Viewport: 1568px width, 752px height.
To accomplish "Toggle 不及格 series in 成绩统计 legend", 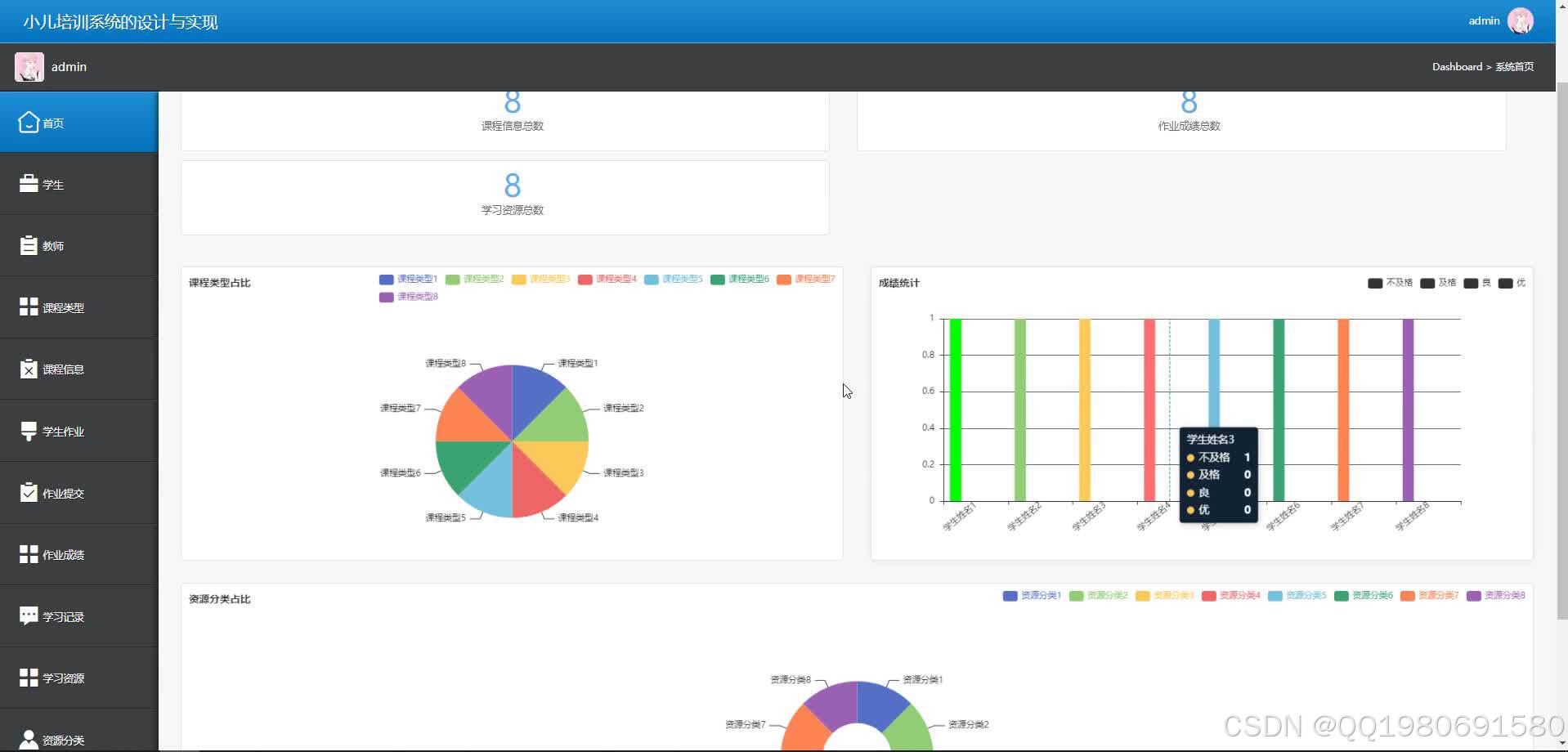I will (1390, 283).
